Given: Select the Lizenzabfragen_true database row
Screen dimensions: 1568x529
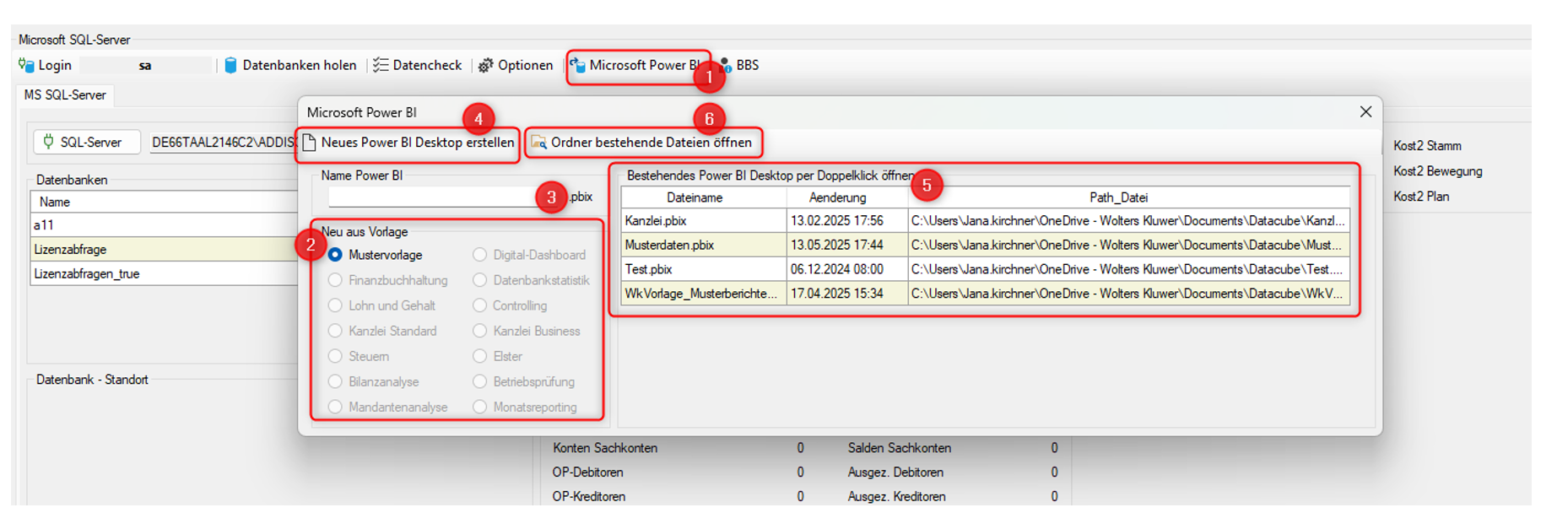Looking at the screenshot, I should (165, 273).
